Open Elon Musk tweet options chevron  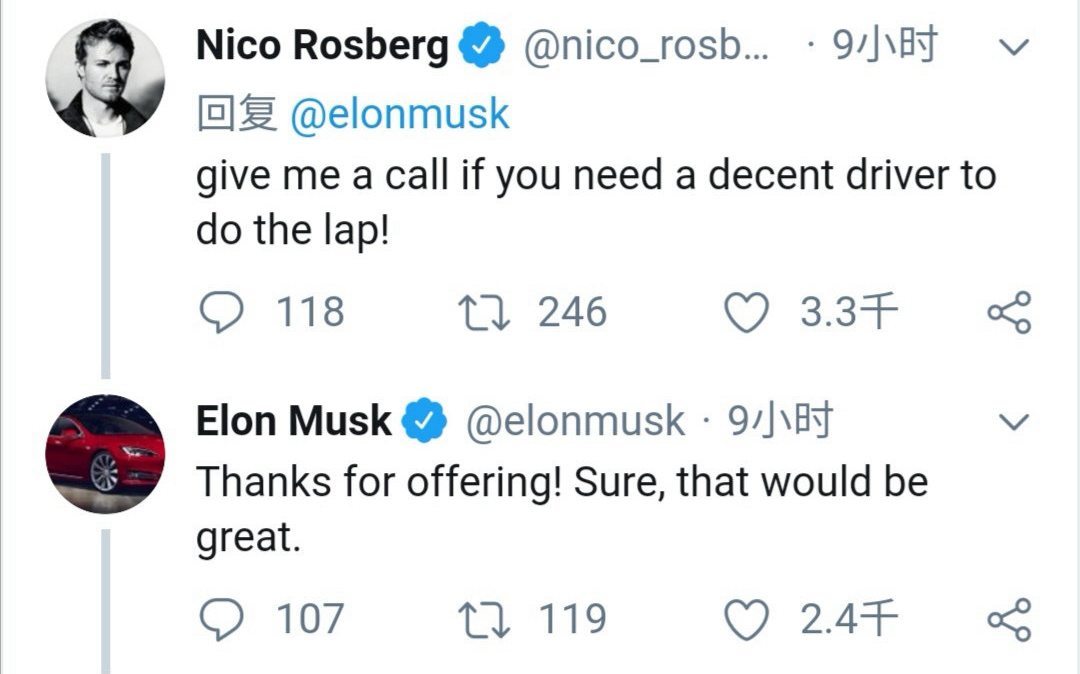pyautogui.click(x=1014, y=423)
